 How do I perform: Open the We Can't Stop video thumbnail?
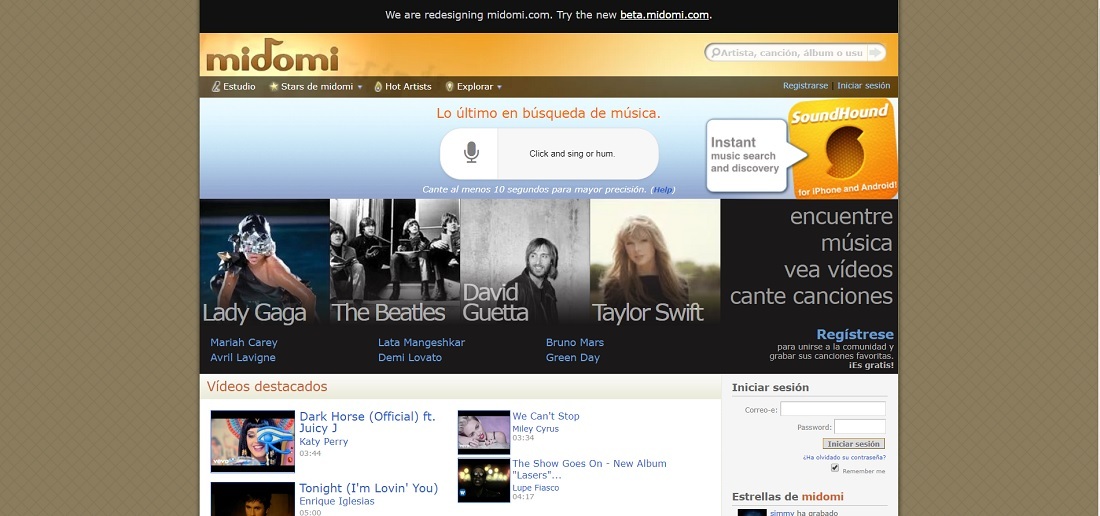click(484, 433)
